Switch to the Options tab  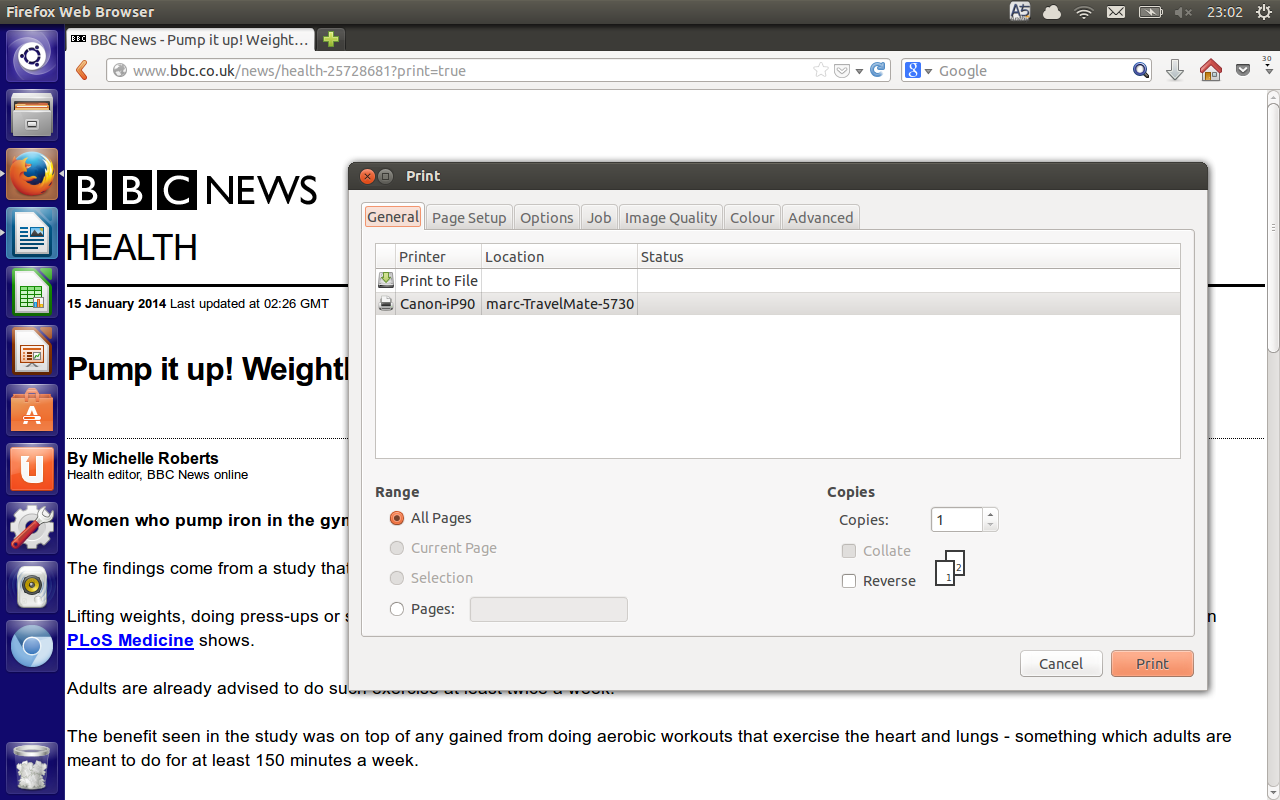click(x=547, y=218)
